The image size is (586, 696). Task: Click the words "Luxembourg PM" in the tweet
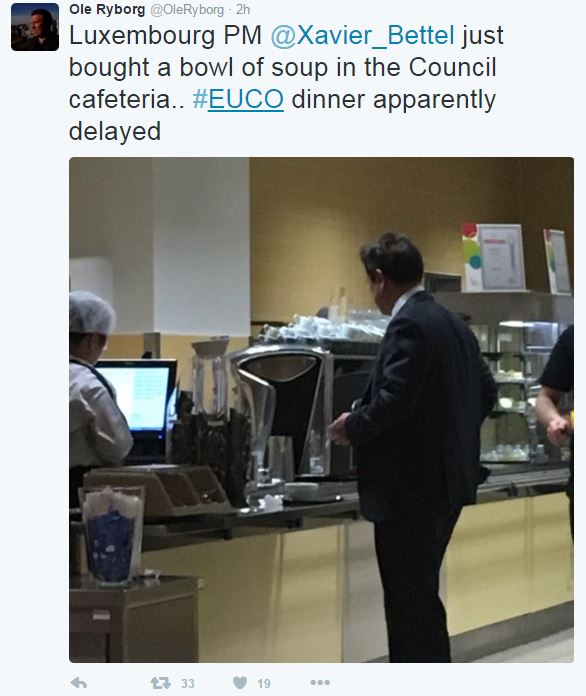[165, 36]
